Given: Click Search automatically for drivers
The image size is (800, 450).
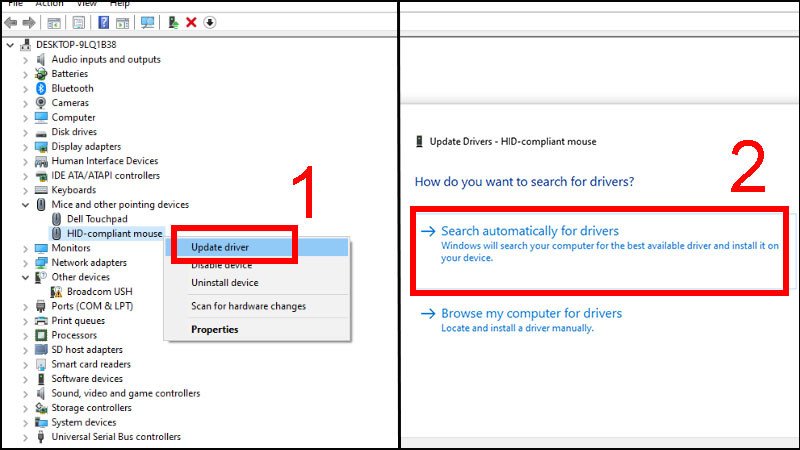Looking at the screenshot, I should point(530,231).
